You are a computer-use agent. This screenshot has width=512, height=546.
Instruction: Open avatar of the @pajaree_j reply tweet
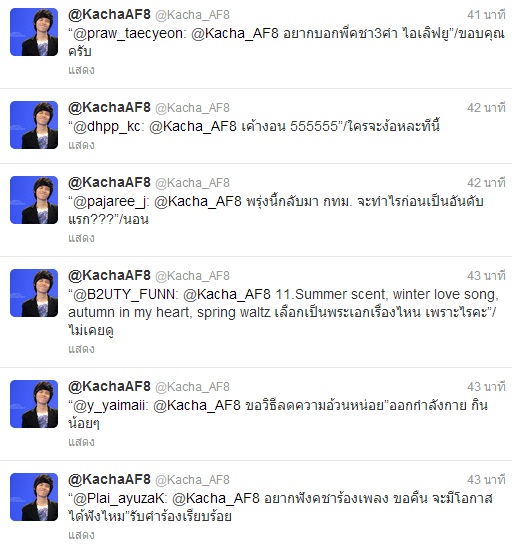pos(34,200)
